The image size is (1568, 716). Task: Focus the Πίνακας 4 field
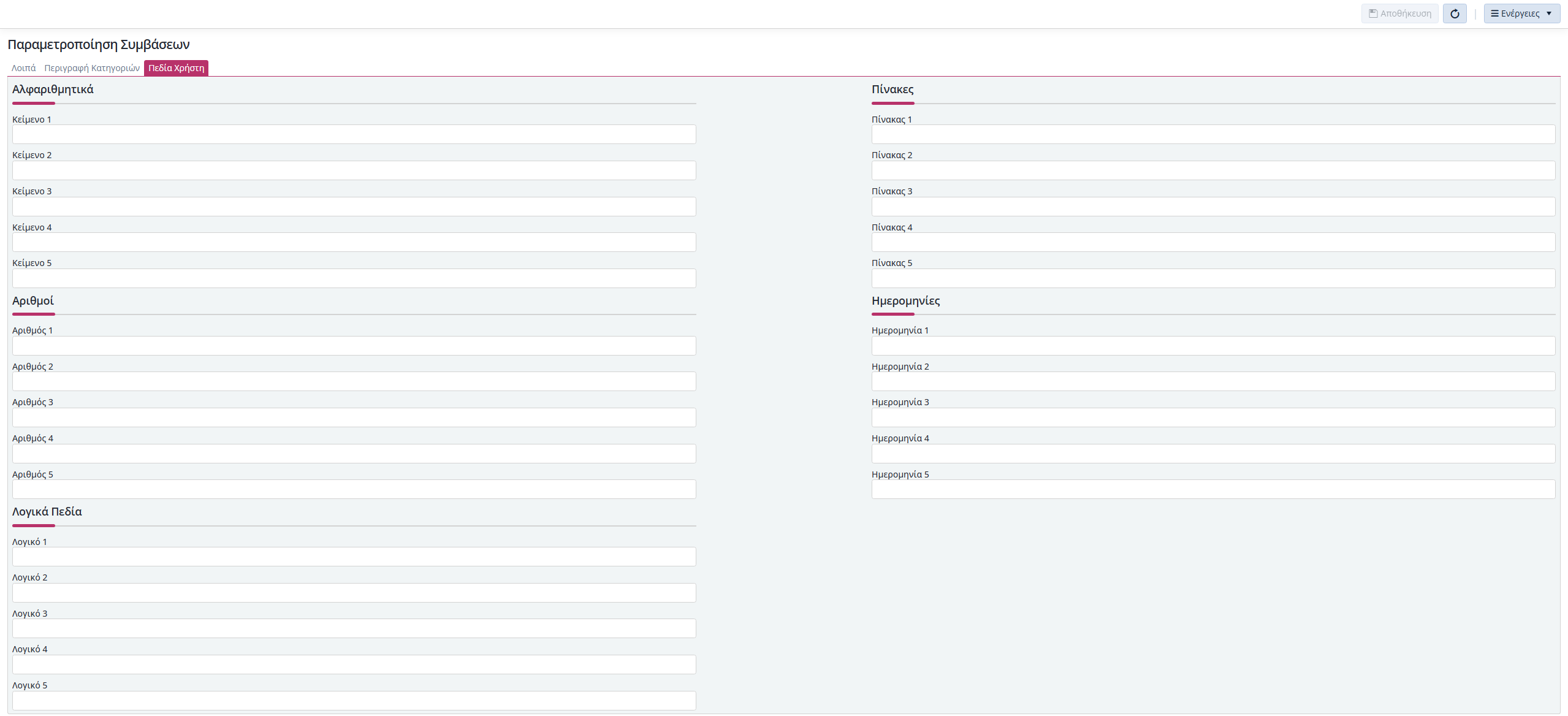click(1213, 242)
